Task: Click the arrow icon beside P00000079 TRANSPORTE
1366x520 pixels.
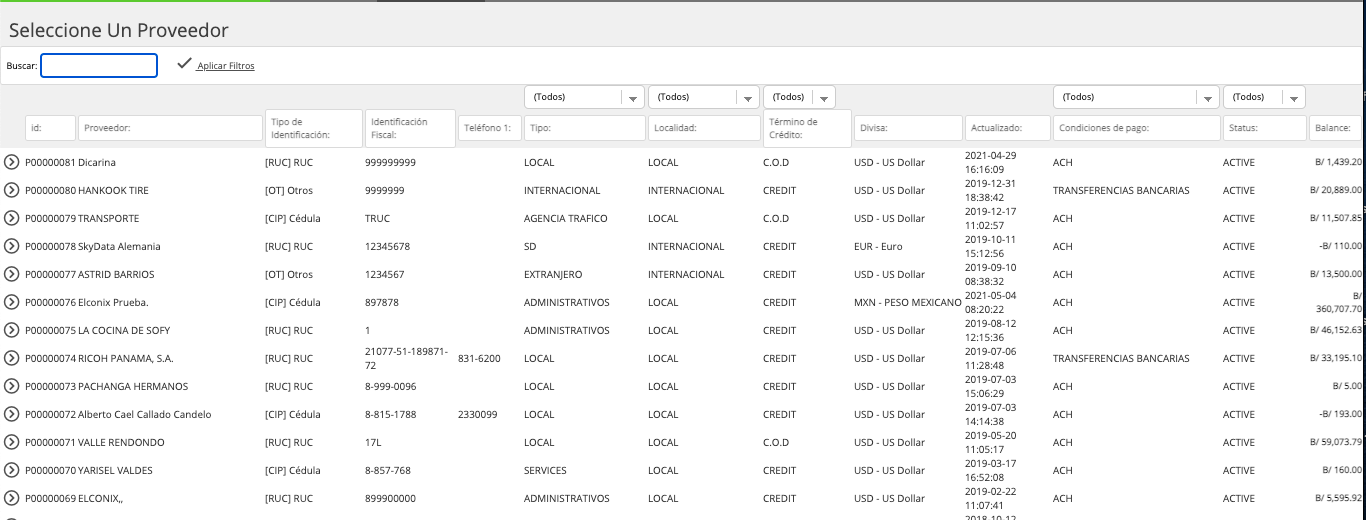Action: [x=11, y=218]
